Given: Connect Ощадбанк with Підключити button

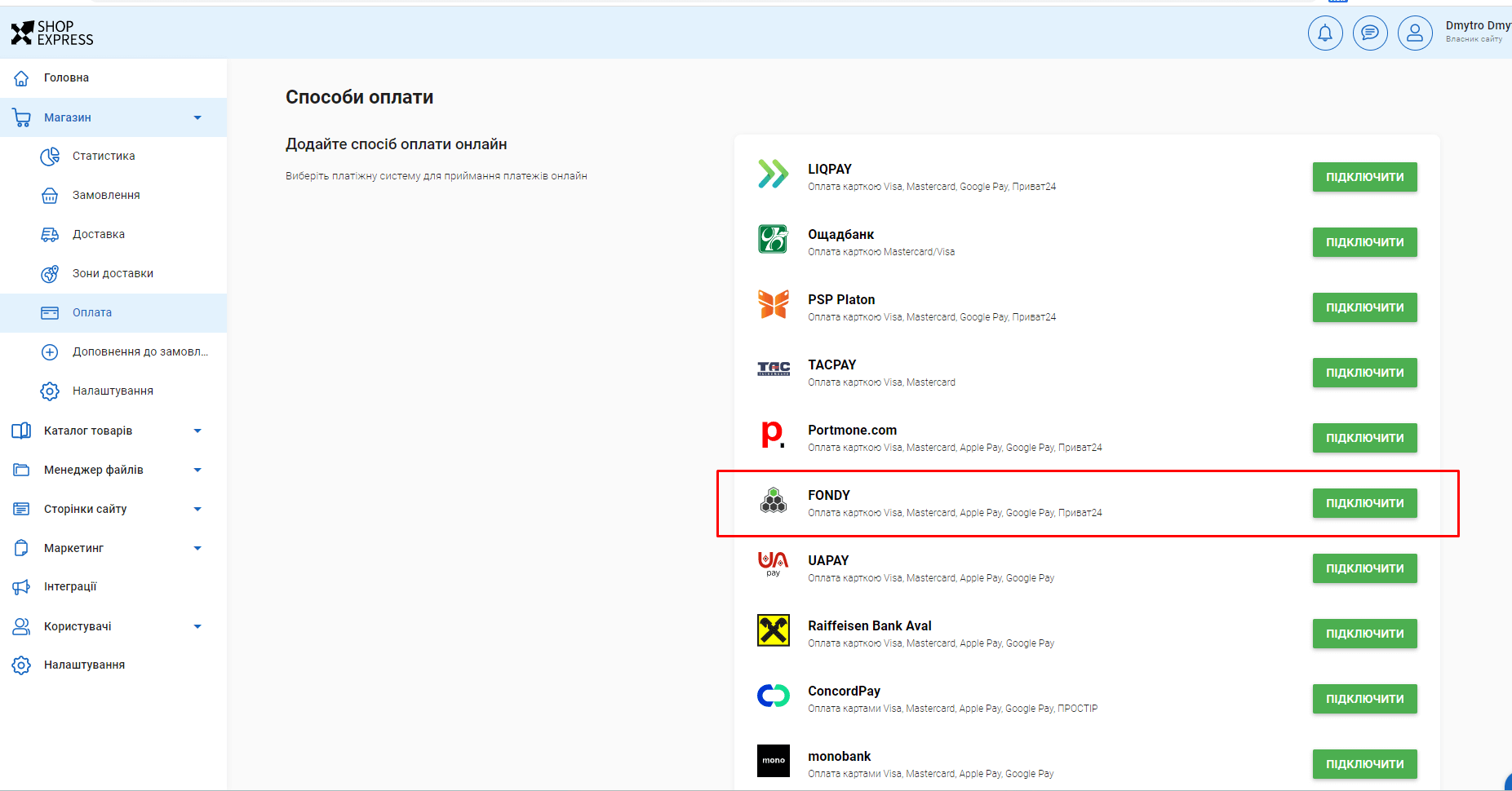Looking at the screenshot, I should 1364,242.
